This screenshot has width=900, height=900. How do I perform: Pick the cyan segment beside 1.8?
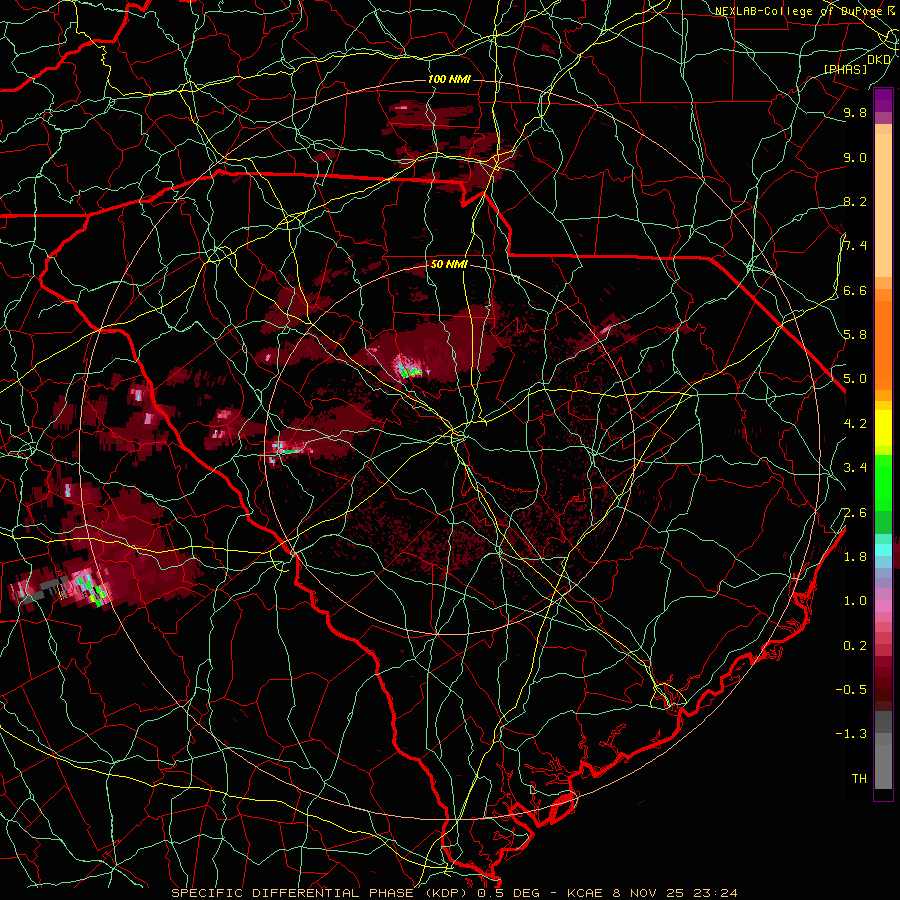point(883,550)
